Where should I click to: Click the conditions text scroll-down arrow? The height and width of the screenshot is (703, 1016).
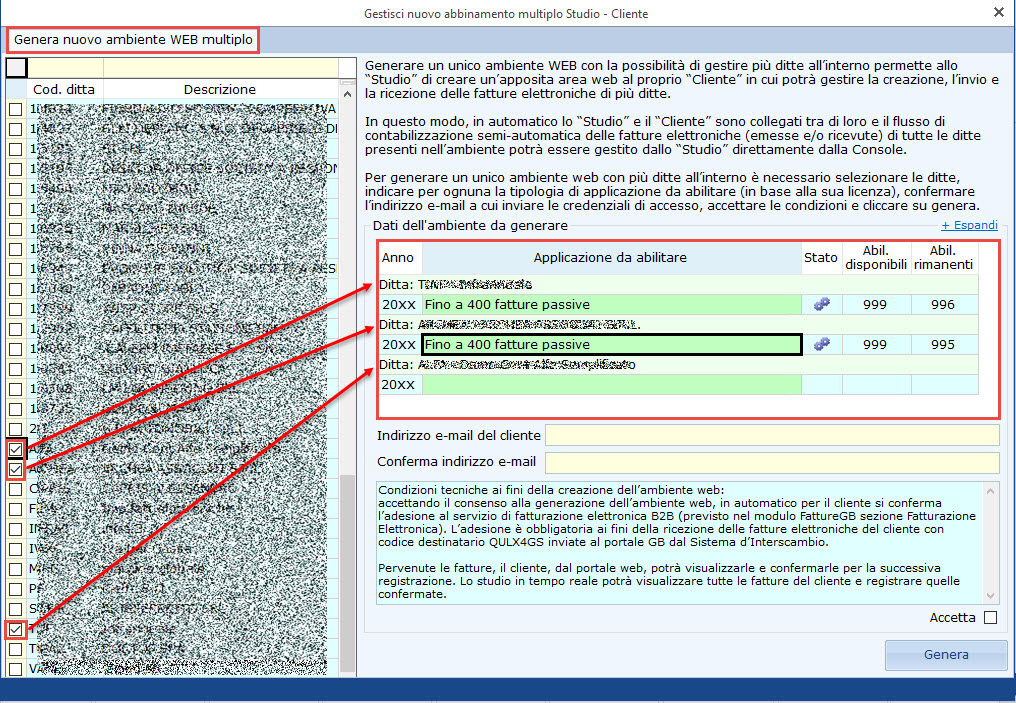pos(990,595)
